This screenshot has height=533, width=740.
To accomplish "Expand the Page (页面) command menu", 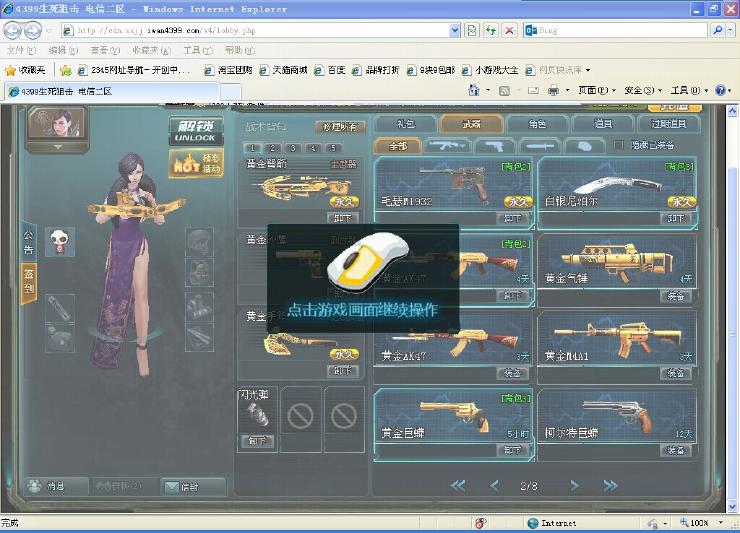I will (597, 90).
